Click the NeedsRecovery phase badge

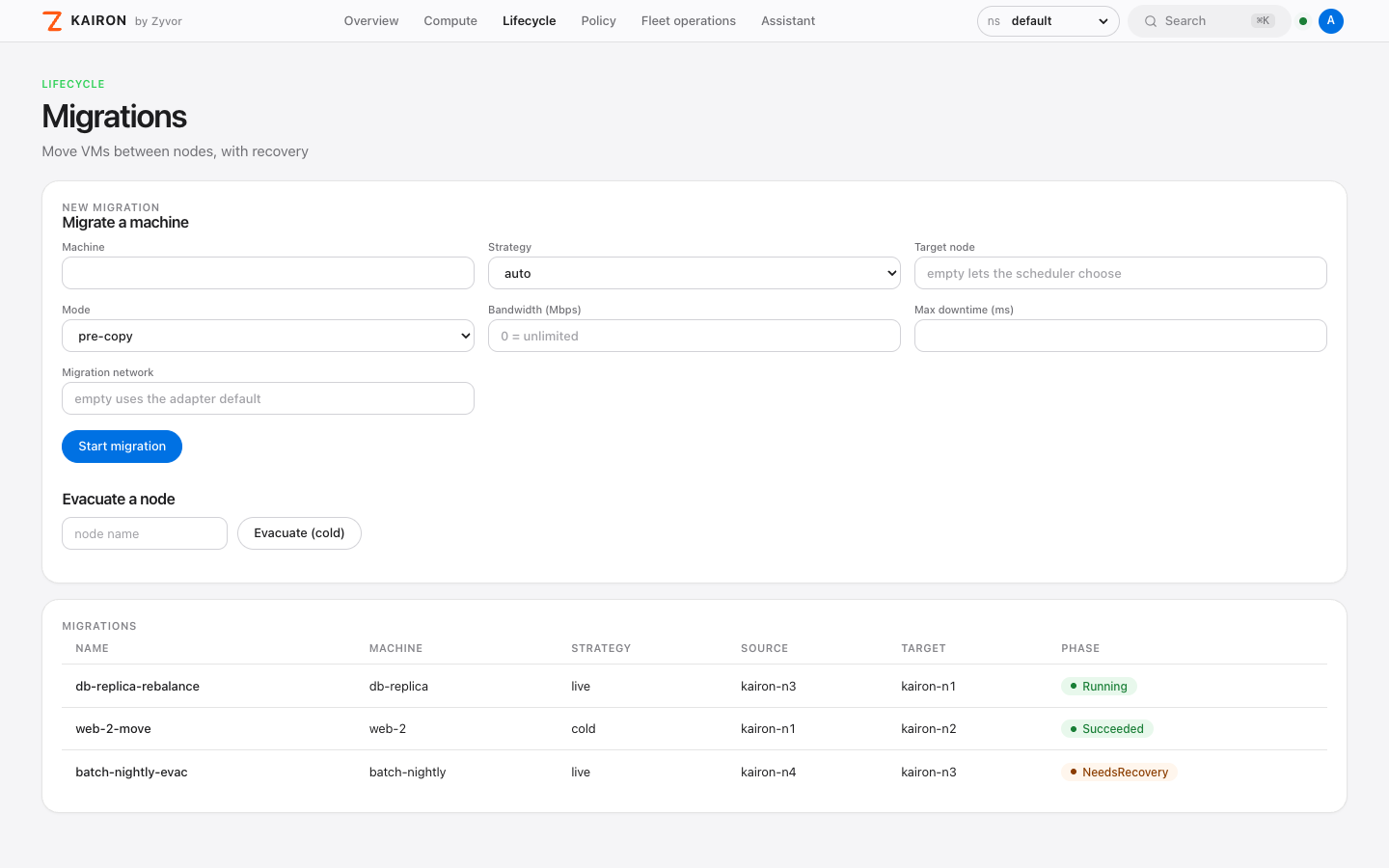pyautogui.click(x=1119, y=773)
